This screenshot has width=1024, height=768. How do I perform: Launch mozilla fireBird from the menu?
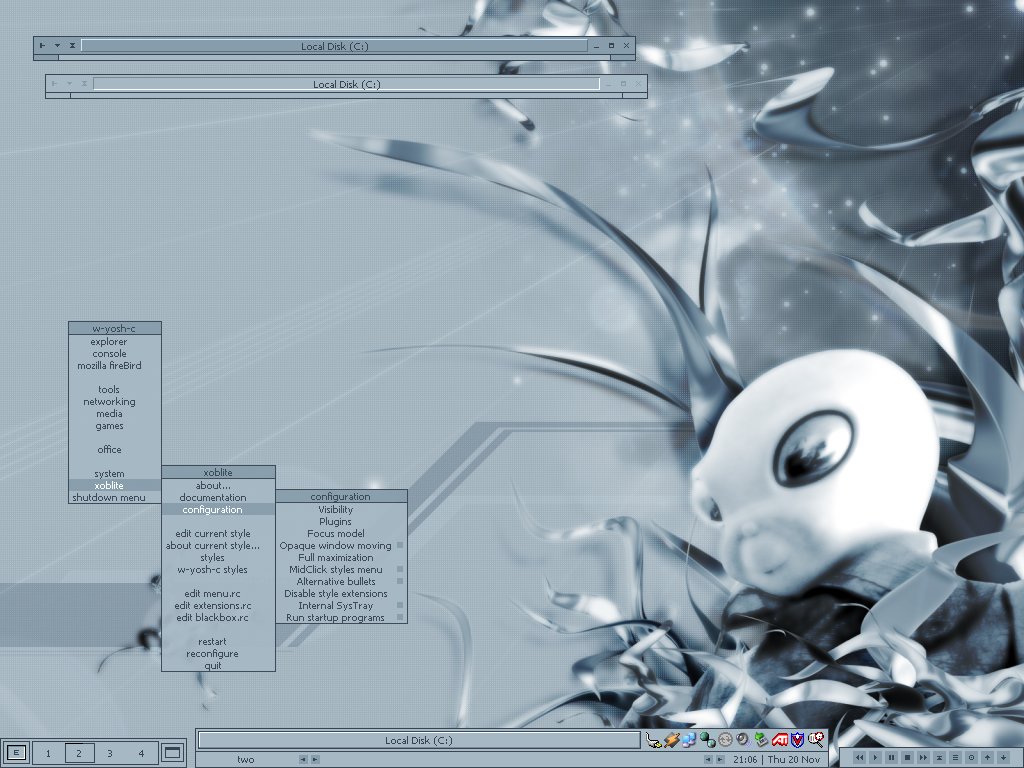click(114, 366)
